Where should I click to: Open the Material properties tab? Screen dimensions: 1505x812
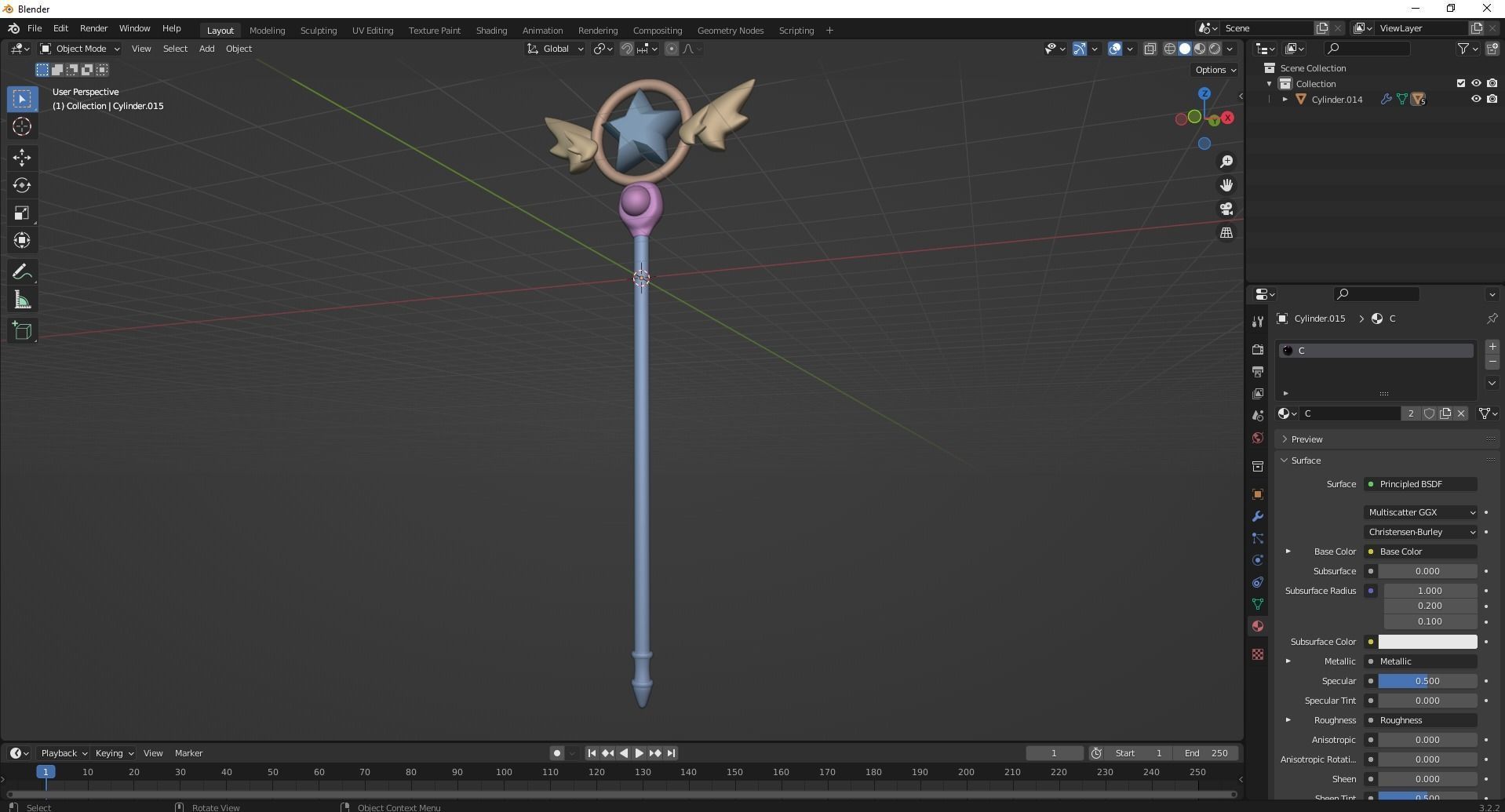(1258, 626)
